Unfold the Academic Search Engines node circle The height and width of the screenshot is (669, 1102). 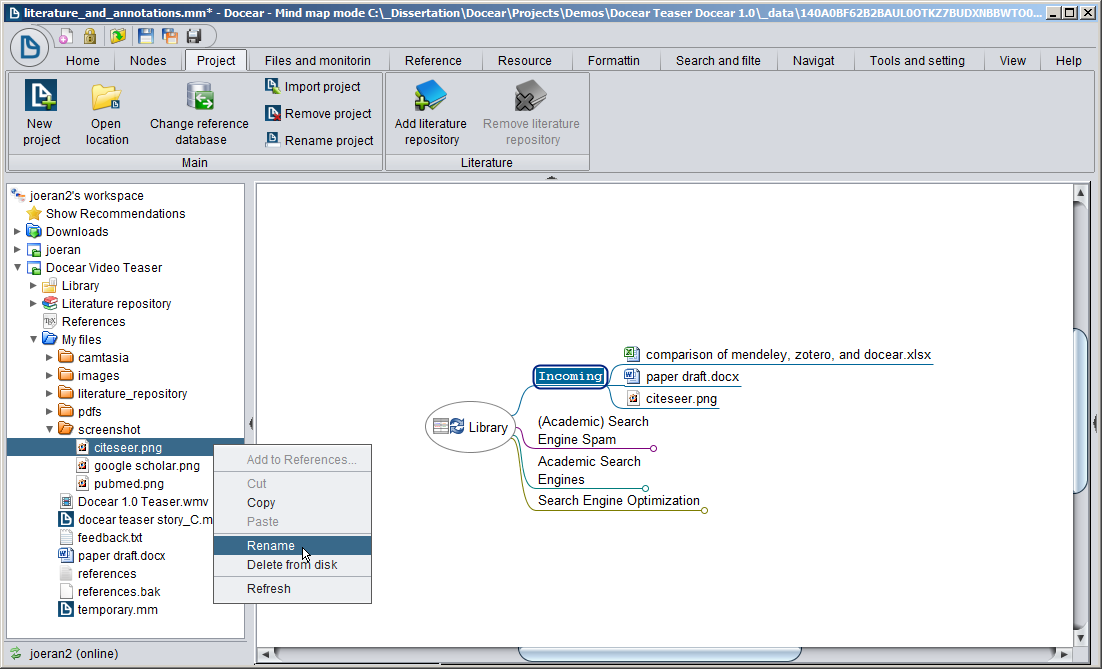pos(645,488)
